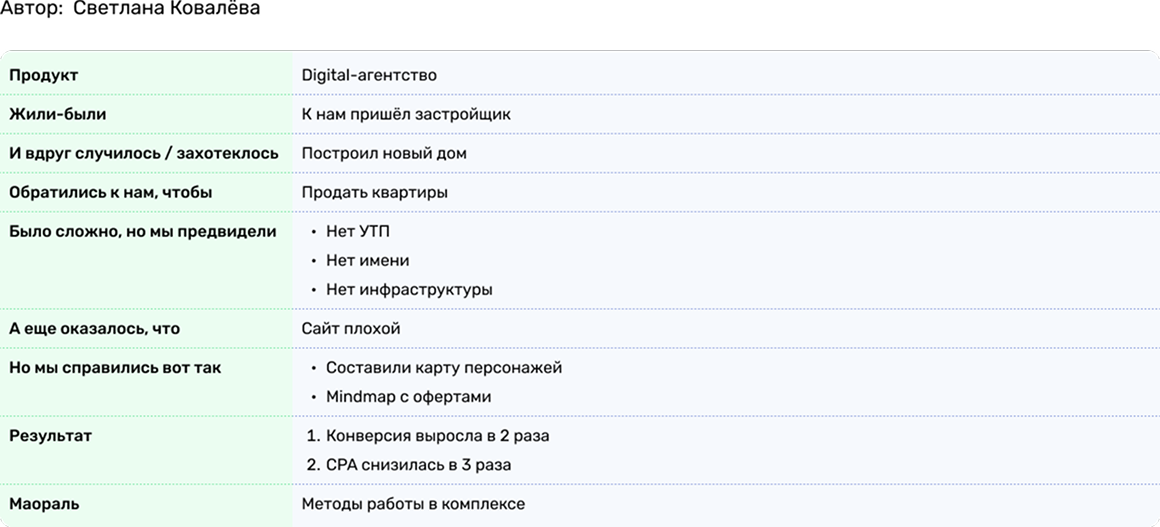
Task: Click the Составили карту персонажей bullet
Action: (x=444, y=367)
